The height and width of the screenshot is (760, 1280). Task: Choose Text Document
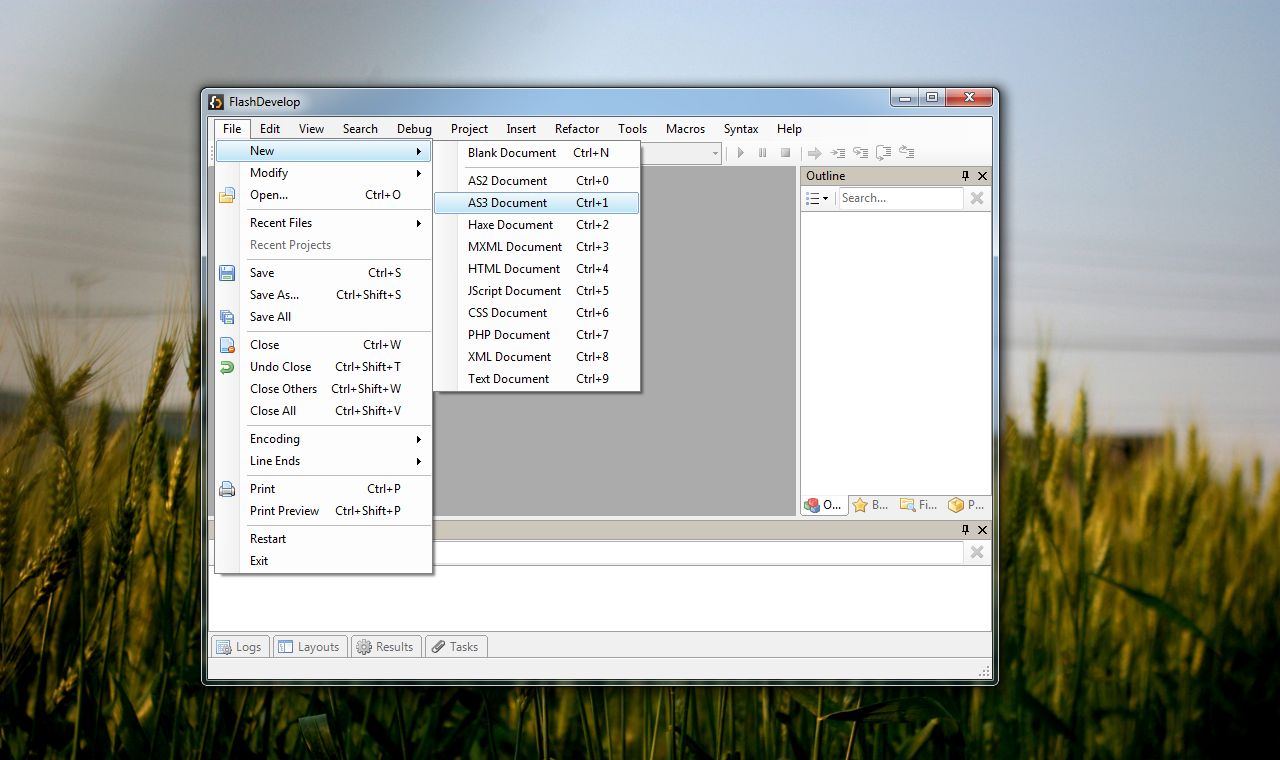coord(536,379)
